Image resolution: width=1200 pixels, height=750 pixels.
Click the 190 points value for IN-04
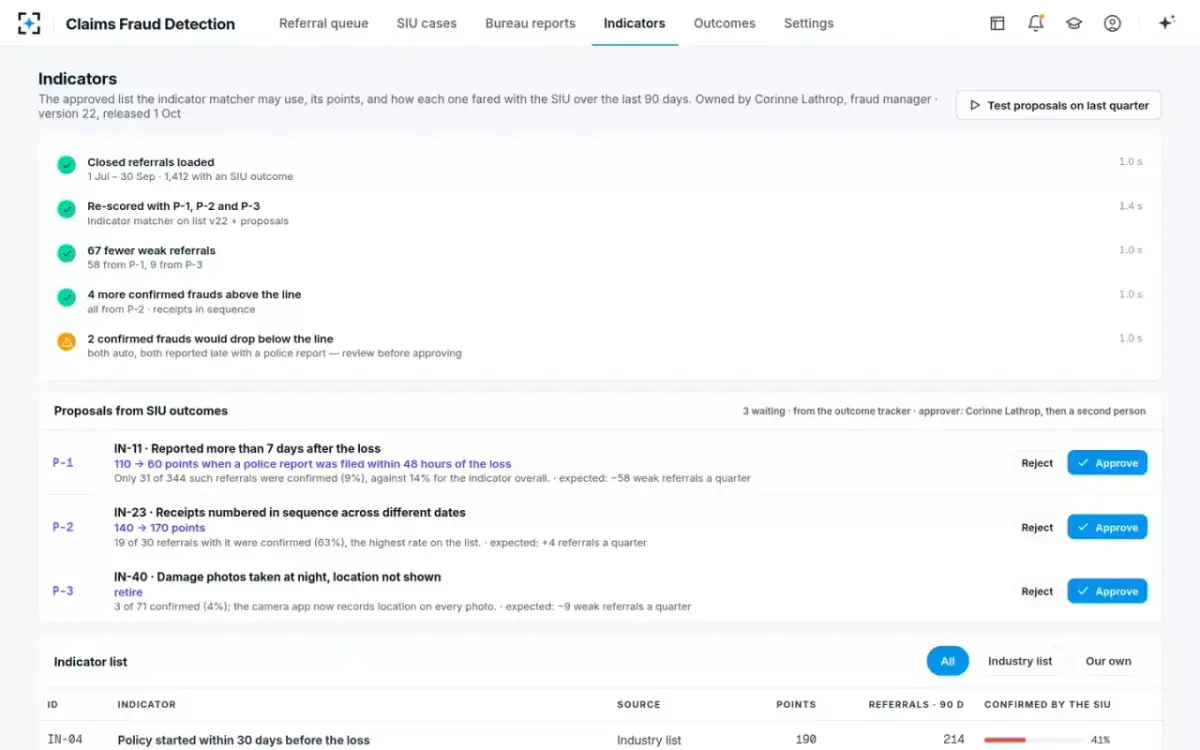(806, 740)
